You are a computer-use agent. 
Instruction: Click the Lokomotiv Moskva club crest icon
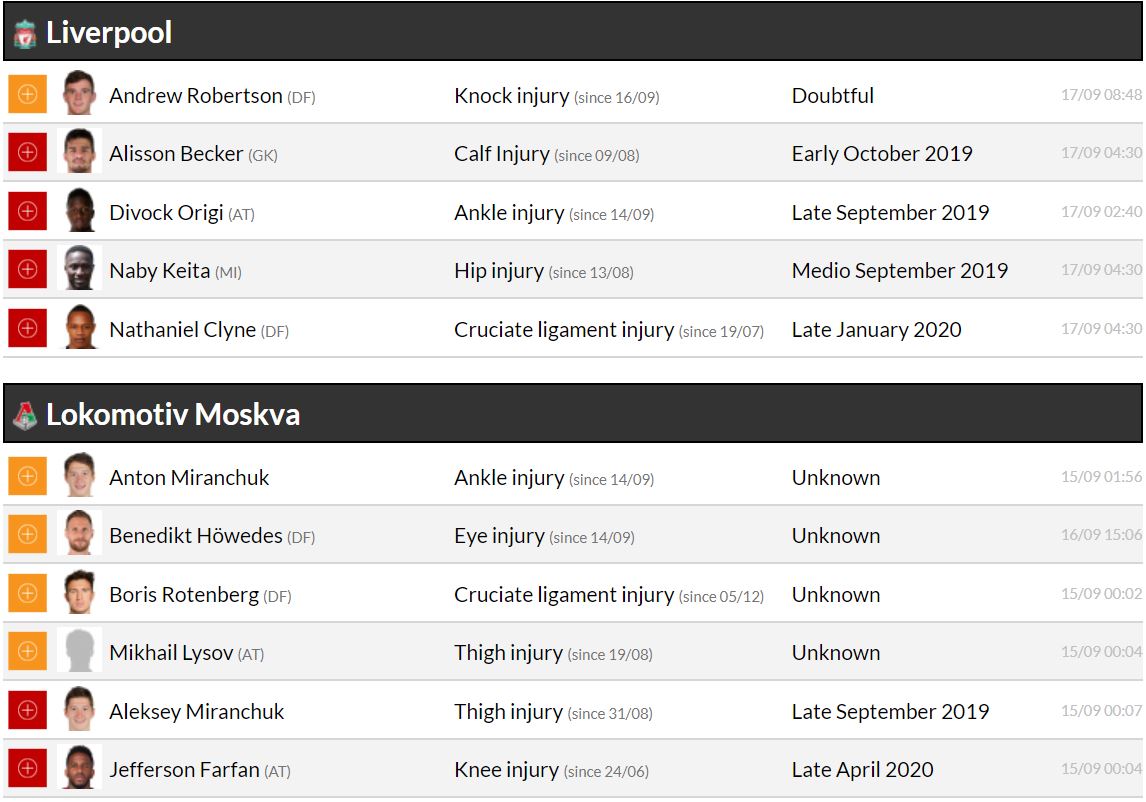(25, 415)
